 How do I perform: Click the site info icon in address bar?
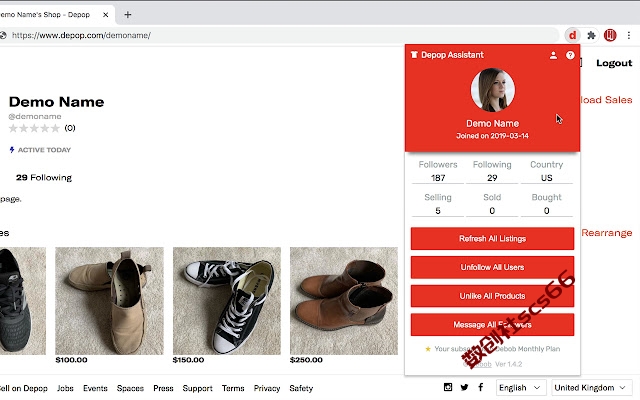tap(3, 36)
